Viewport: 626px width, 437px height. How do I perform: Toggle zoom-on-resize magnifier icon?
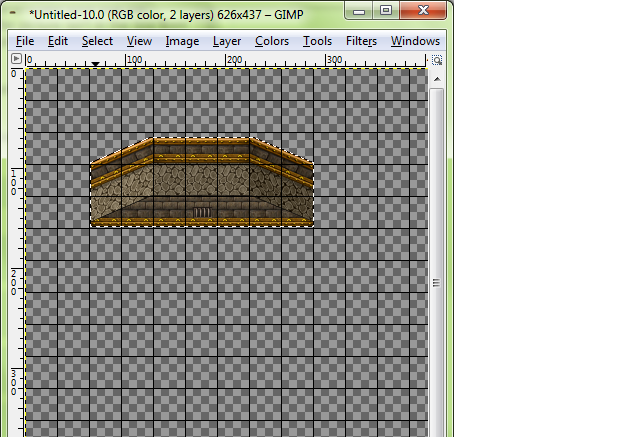[437, 60]
